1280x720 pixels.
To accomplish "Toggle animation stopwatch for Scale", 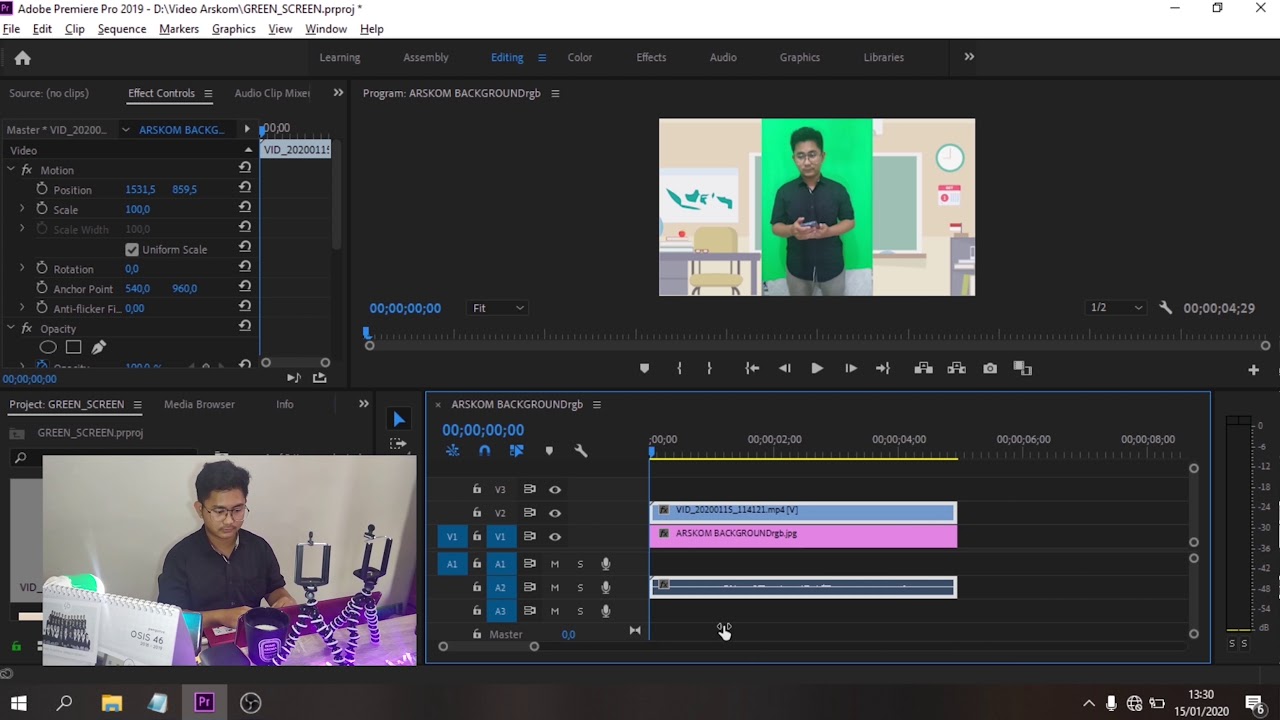I will (x=42, y=209).
